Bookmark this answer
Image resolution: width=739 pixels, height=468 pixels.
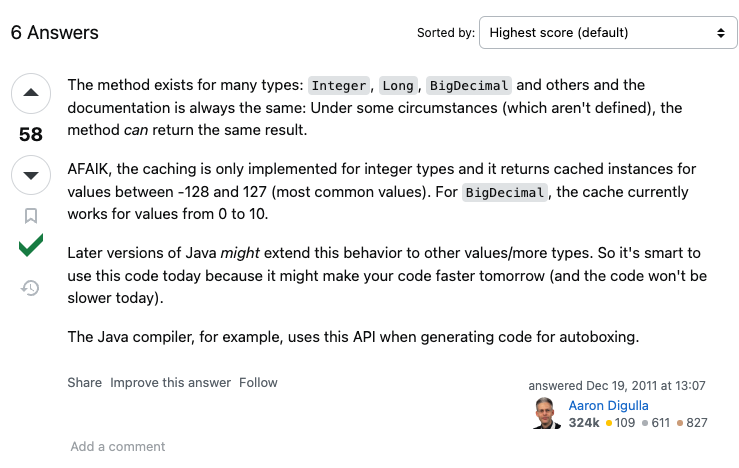click(x=31, y=216)
